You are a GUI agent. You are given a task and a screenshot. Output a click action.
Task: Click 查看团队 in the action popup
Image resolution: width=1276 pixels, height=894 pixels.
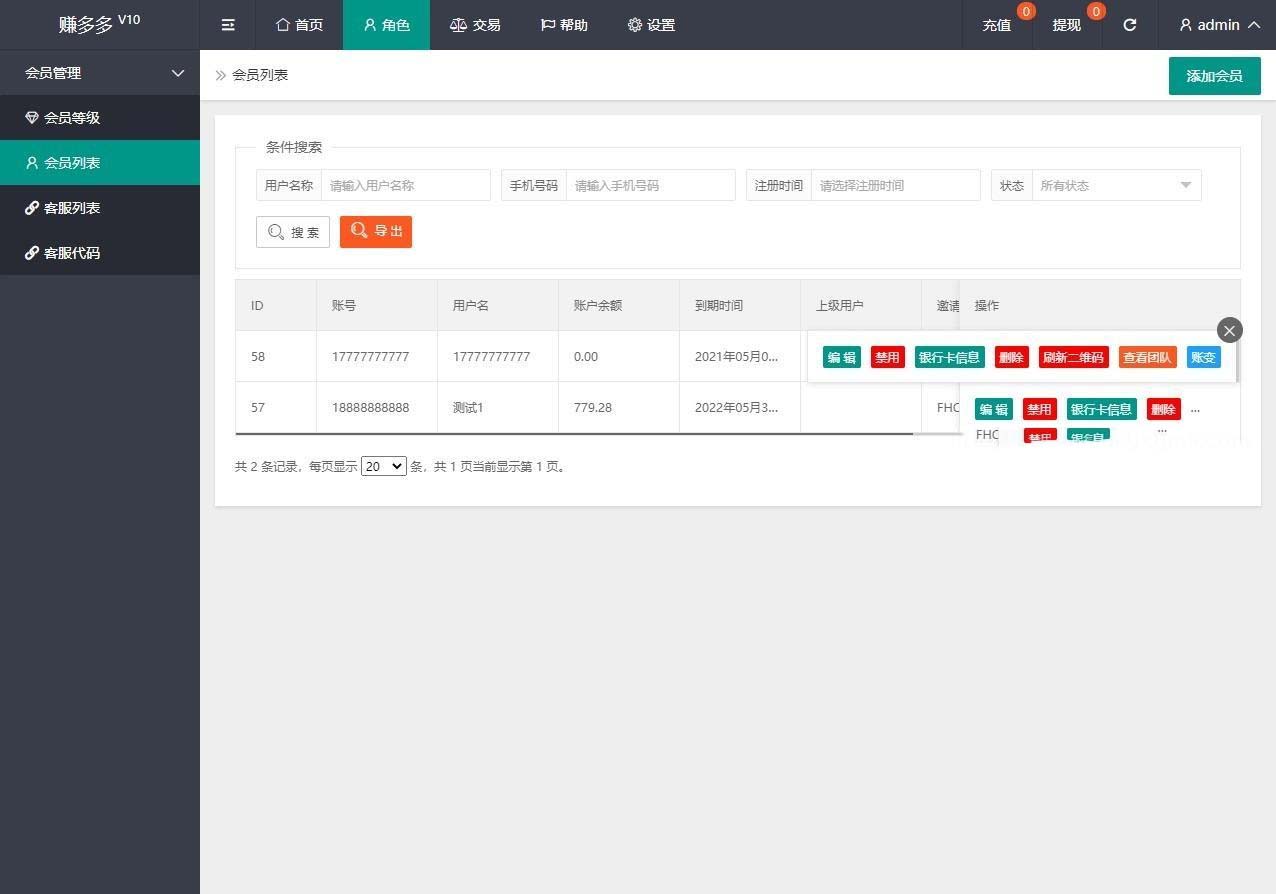tap(1147, 357)
